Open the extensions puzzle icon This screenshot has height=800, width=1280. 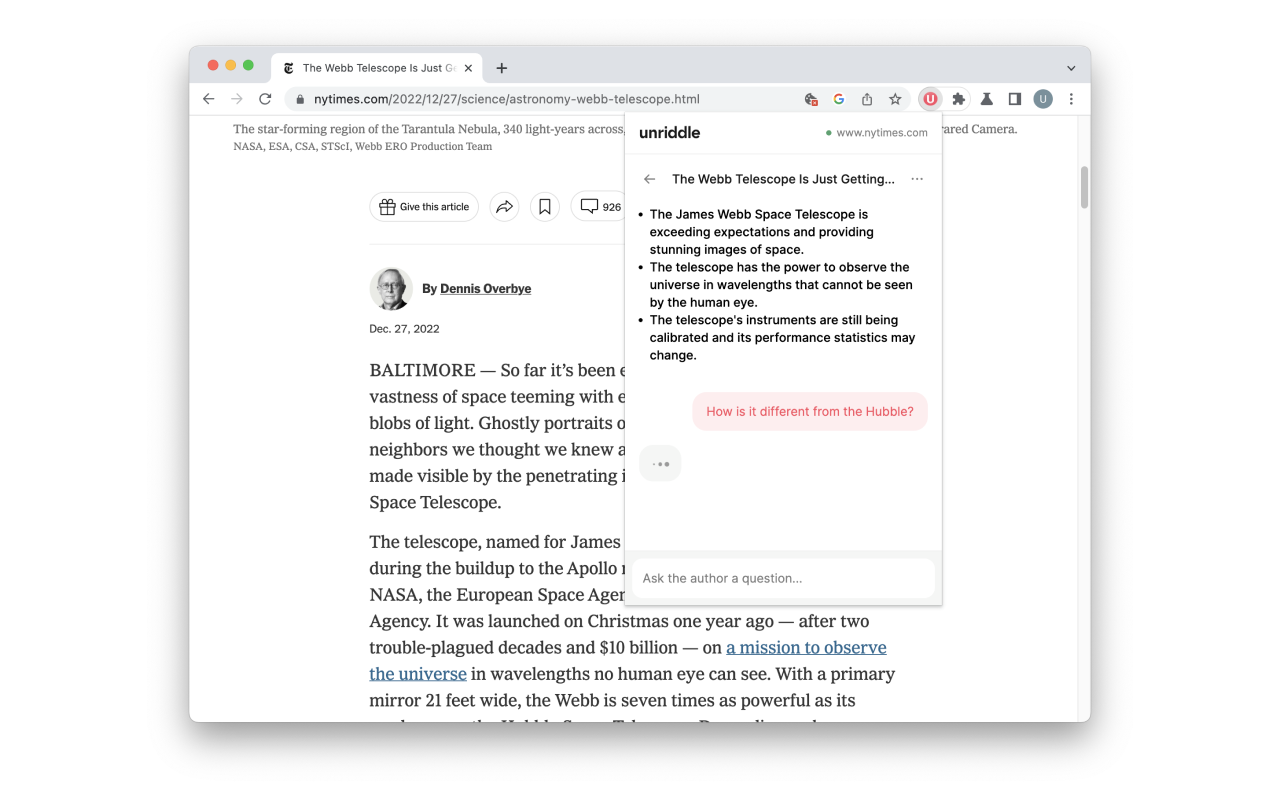958,99
